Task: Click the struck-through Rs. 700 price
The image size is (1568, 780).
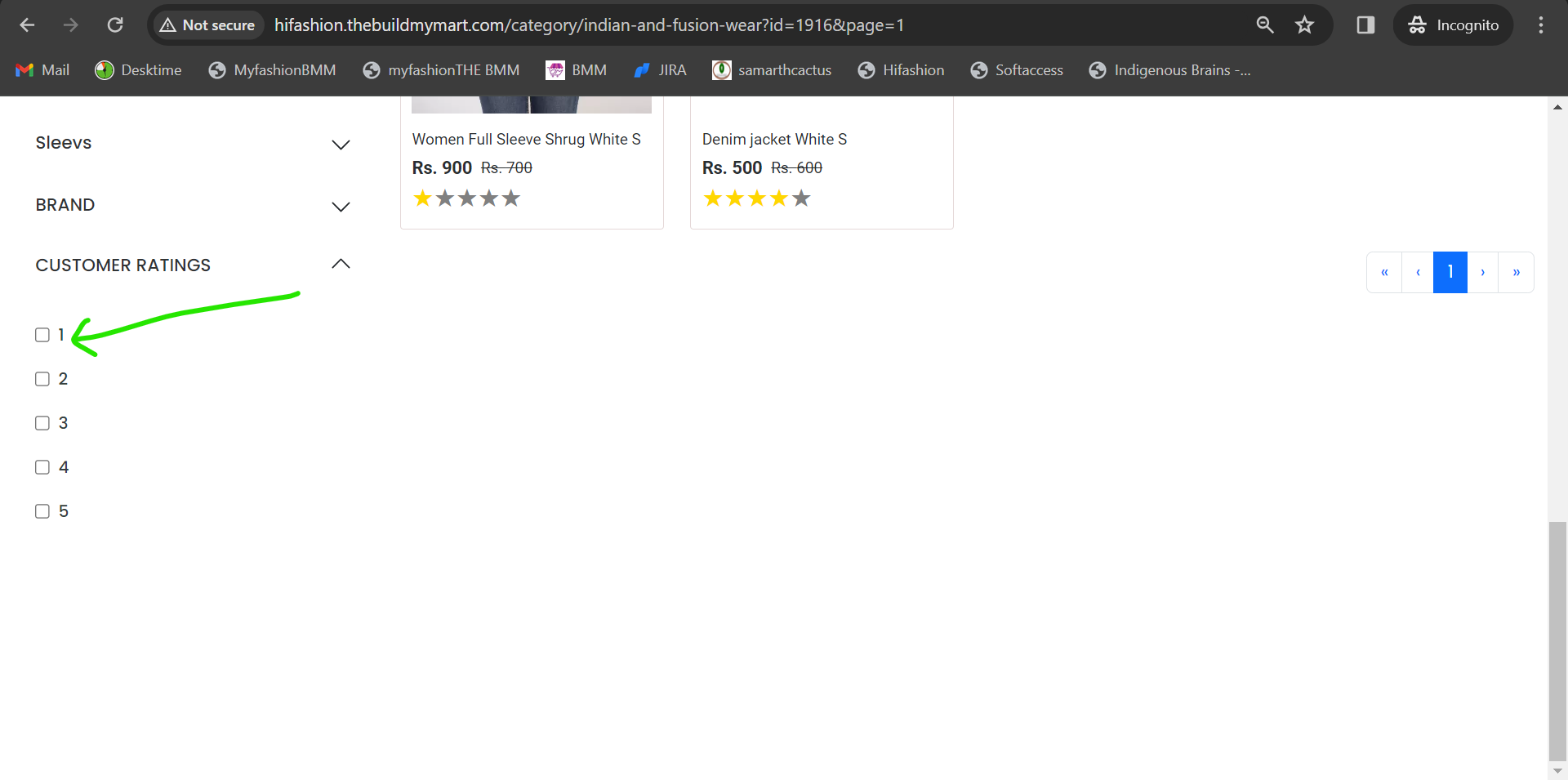Action: [506, 167]
